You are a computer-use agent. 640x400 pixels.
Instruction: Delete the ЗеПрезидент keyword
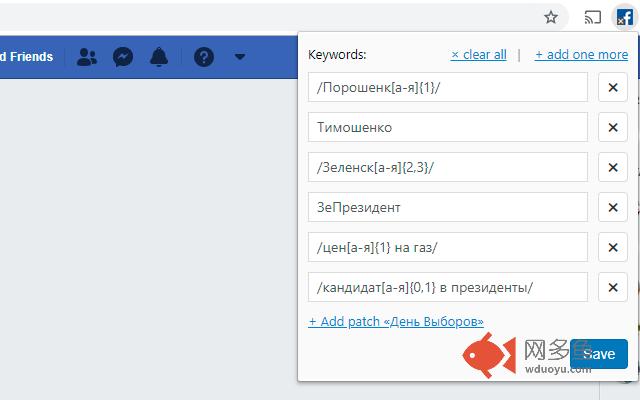(x=612, y=208)
